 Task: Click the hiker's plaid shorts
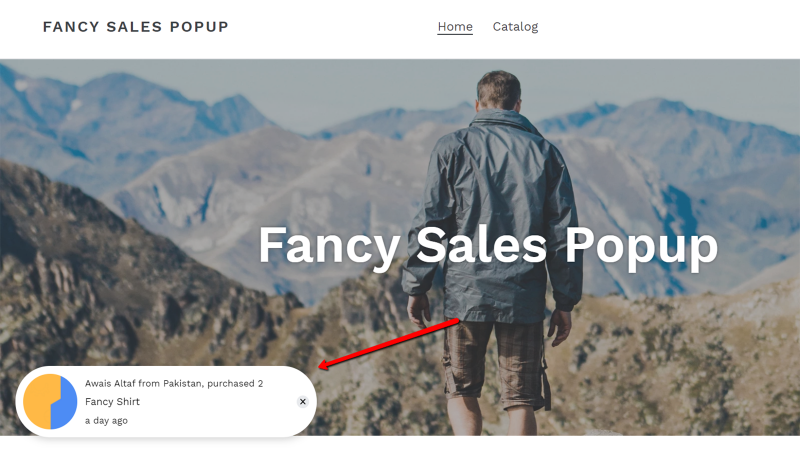(495, 362)
